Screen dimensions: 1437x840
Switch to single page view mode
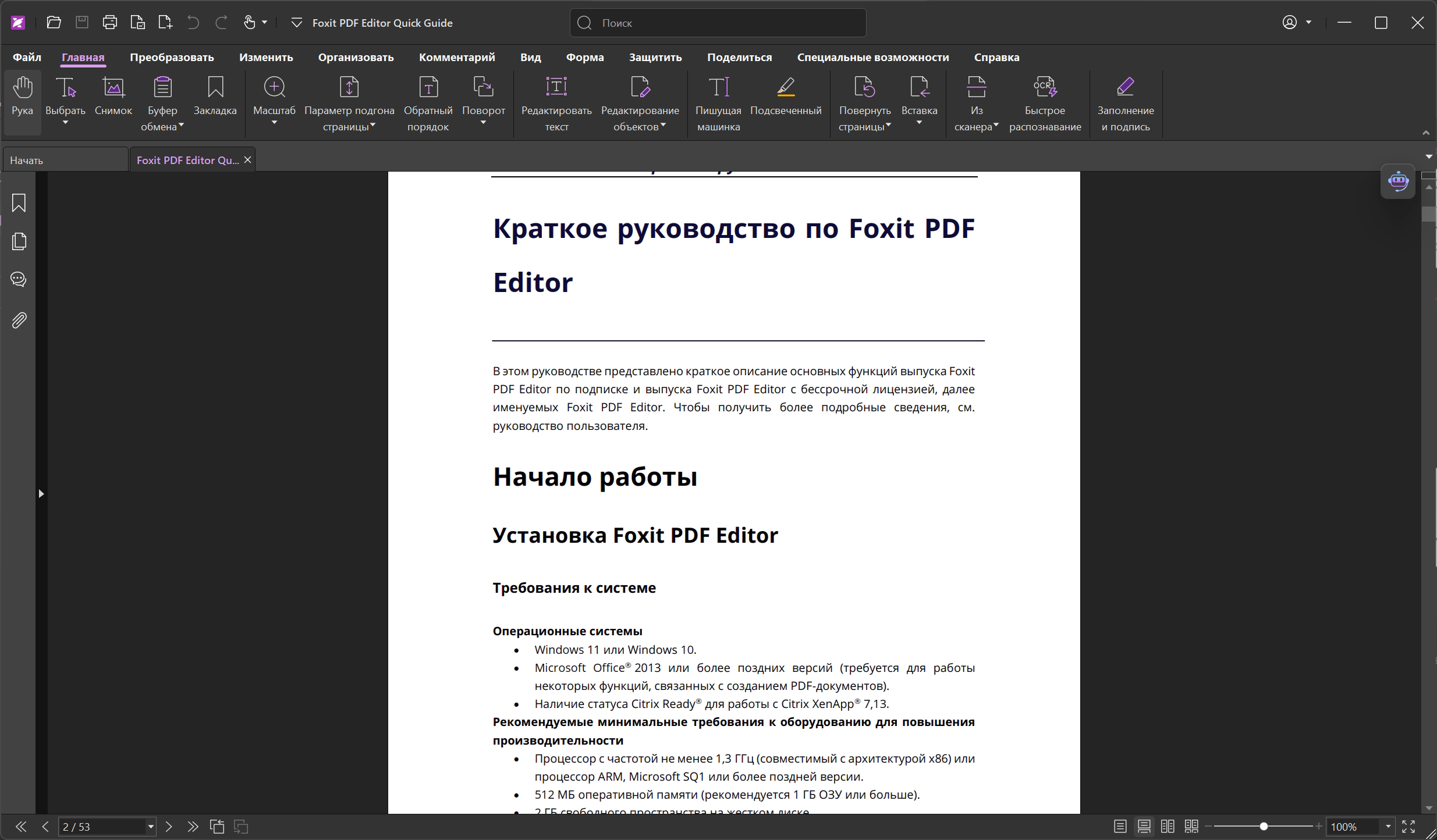point(1120,827)
